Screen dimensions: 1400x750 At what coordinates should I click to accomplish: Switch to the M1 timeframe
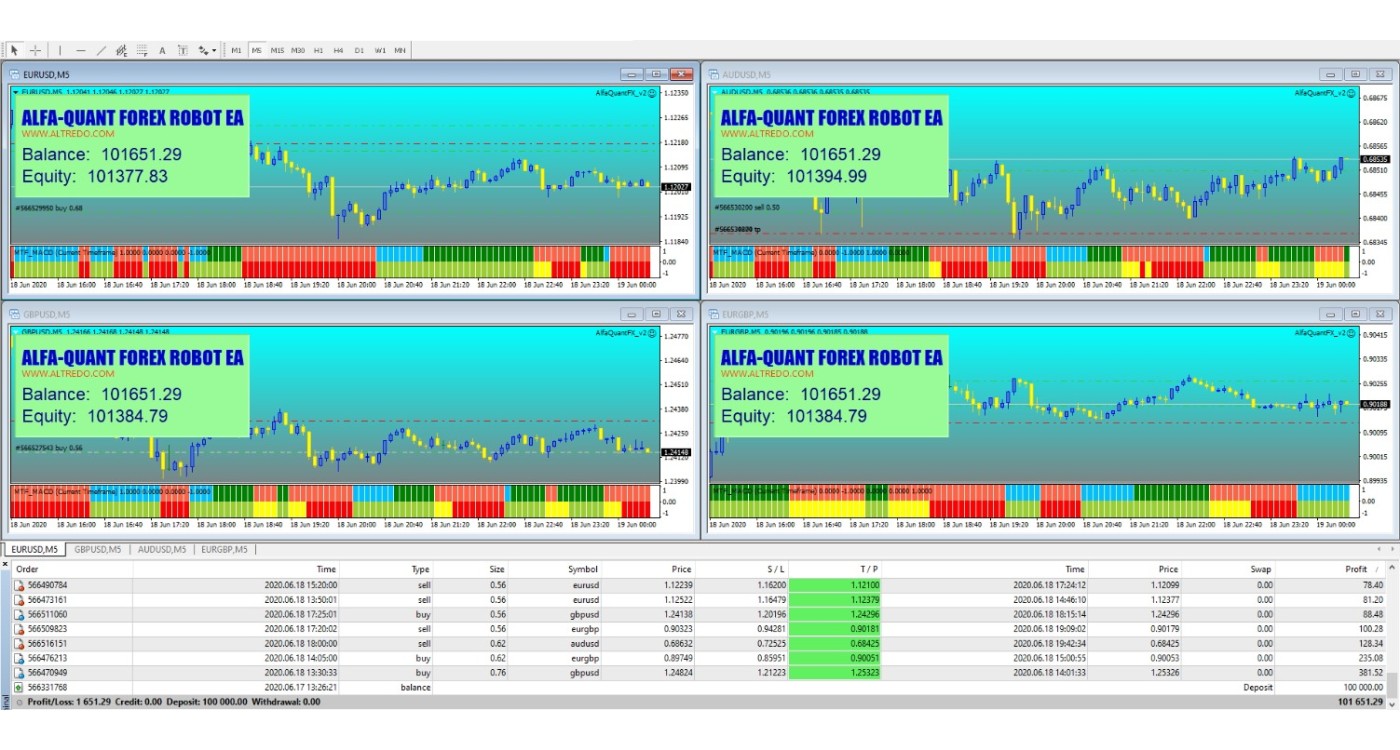[x=236, y=50]
